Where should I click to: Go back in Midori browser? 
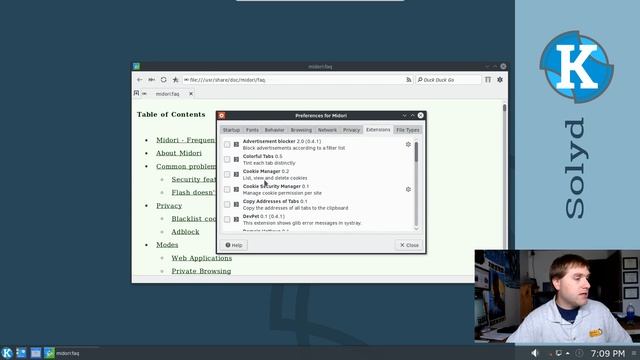[140, 80]
